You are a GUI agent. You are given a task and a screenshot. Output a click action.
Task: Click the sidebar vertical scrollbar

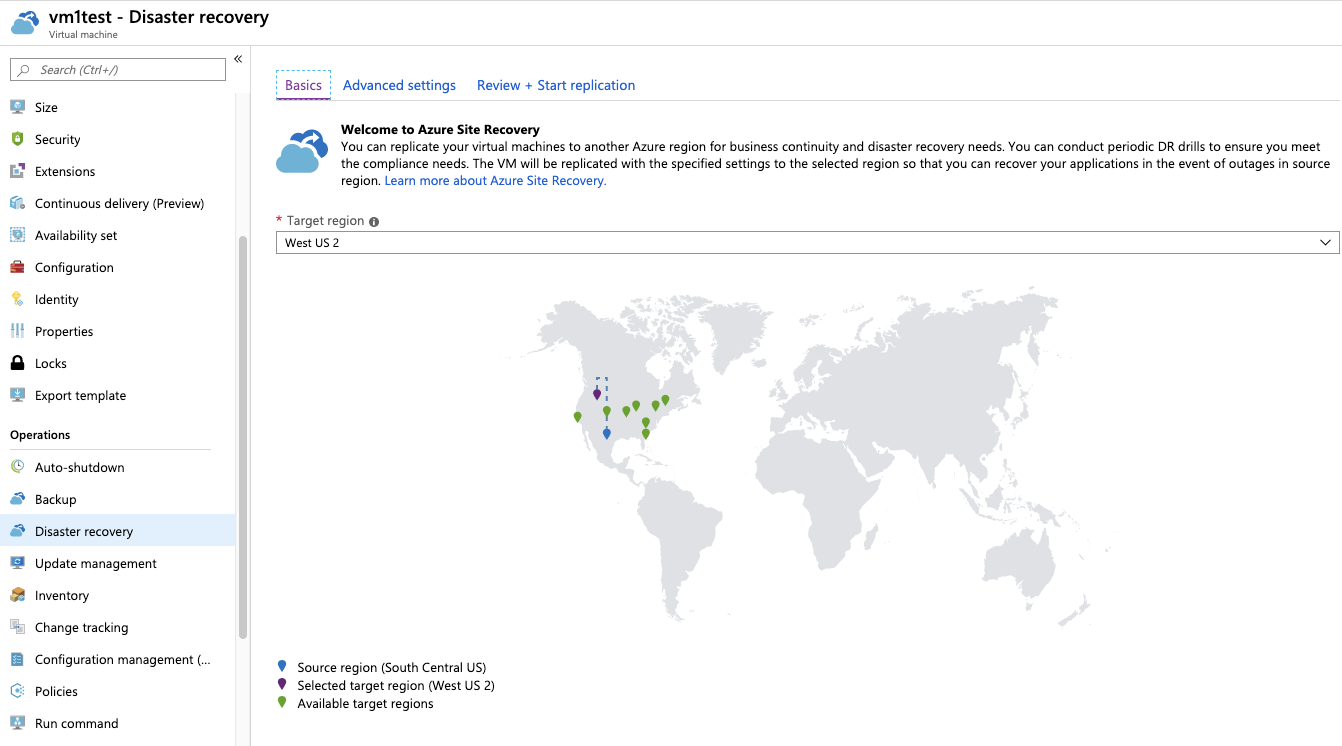tap(243, 437)
